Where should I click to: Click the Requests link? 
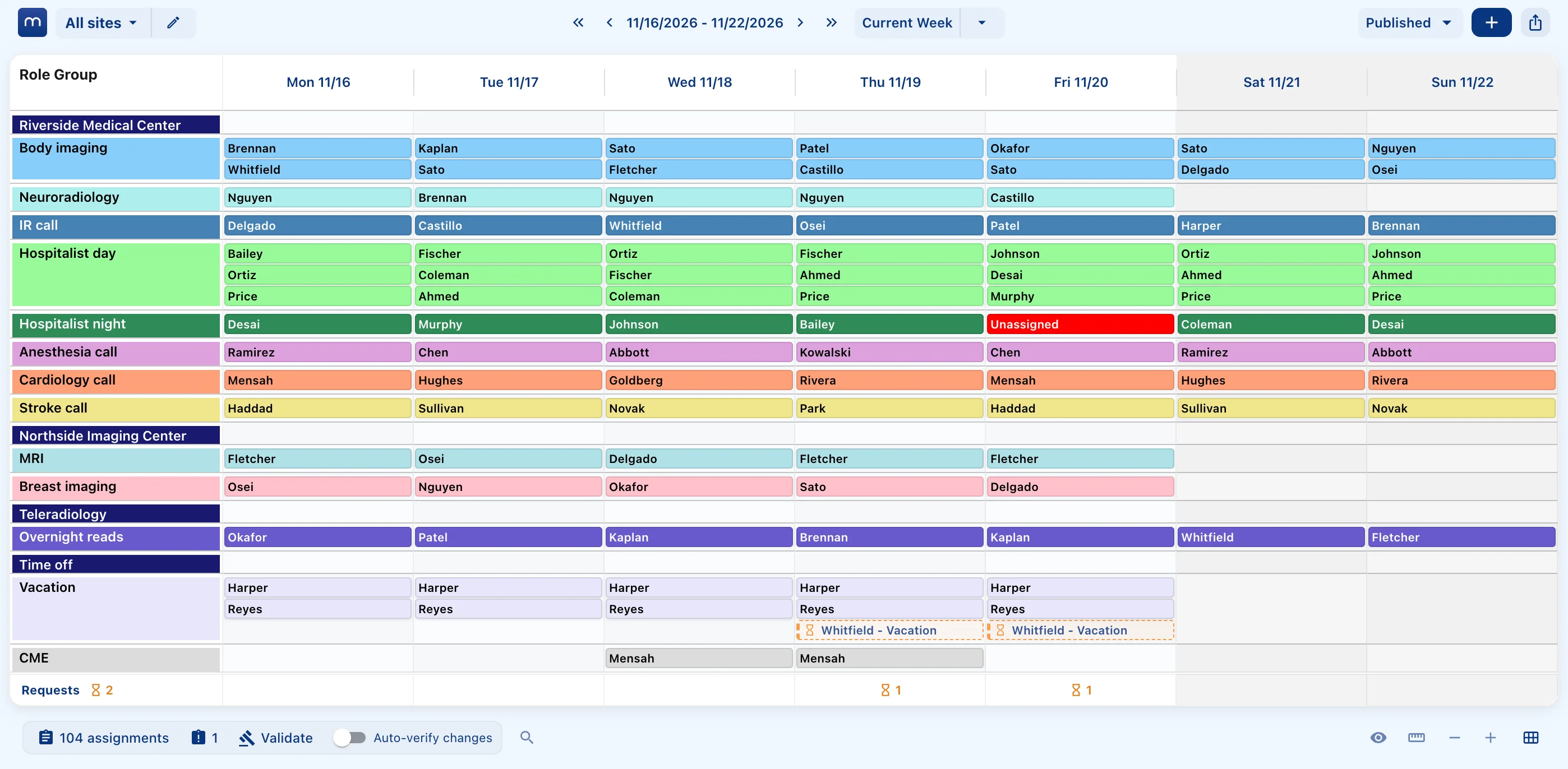pyautogui.click(x=50, y=690)
